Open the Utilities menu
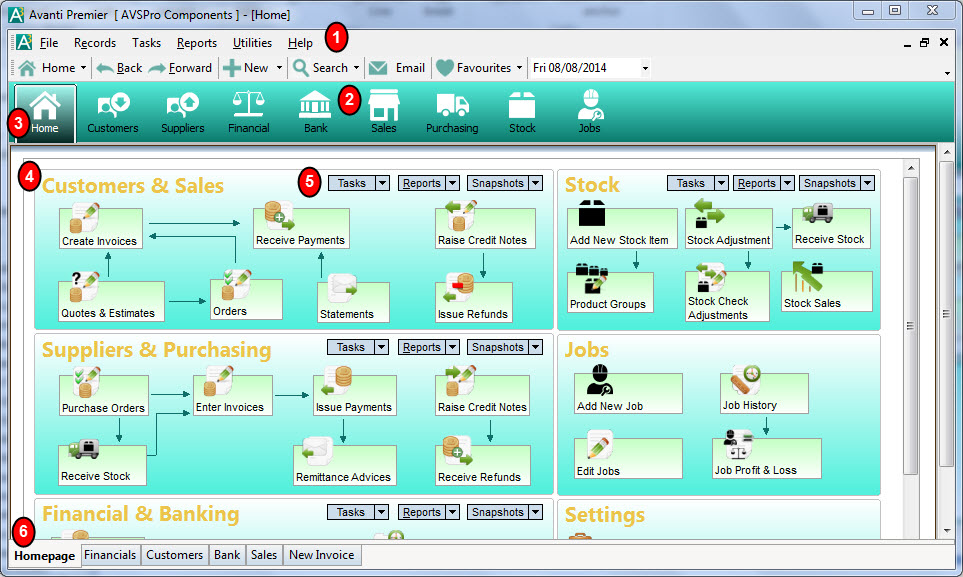This screenshot has height=577, width=963. 252,43
